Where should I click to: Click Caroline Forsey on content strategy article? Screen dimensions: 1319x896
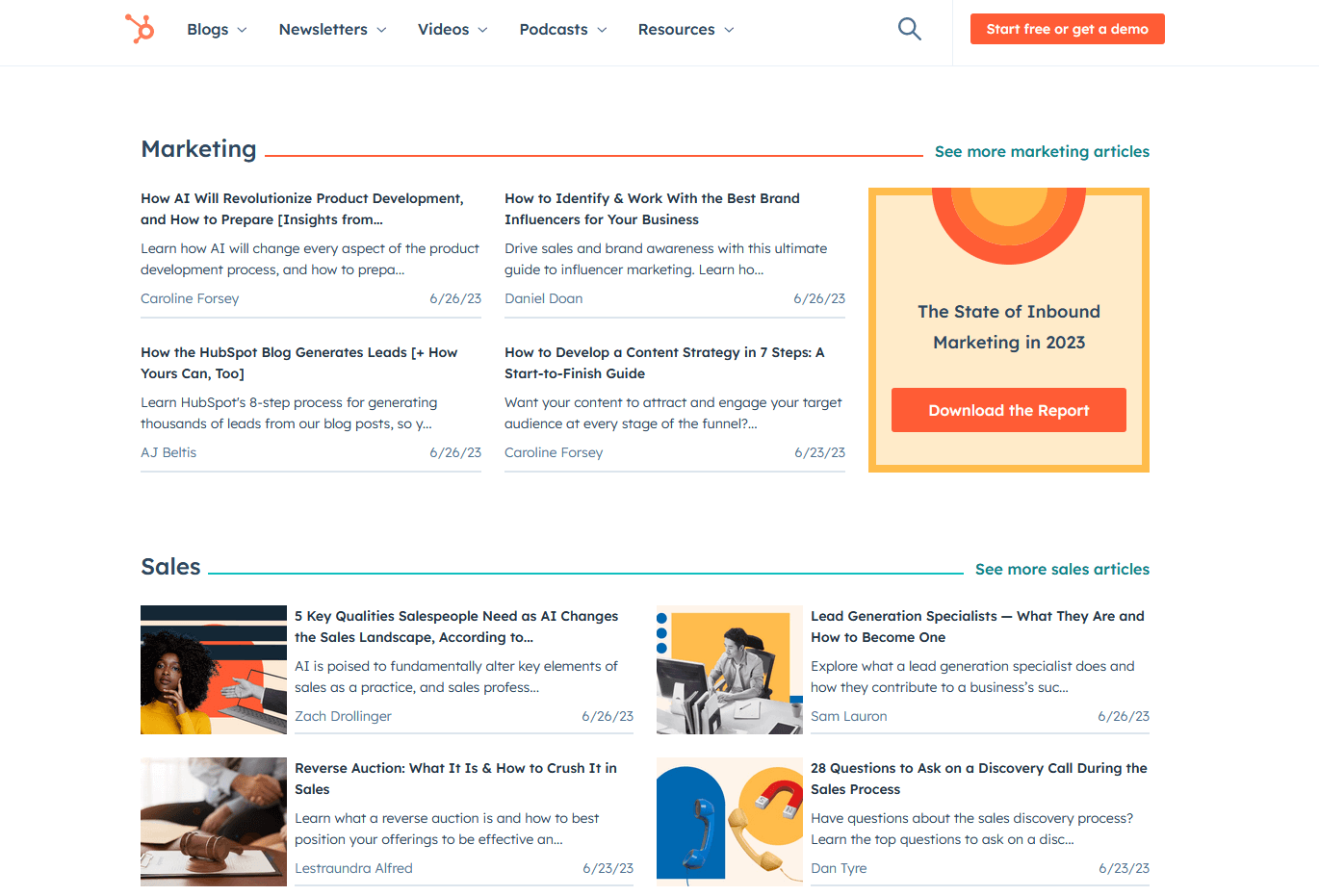click(x=554, y=452)
